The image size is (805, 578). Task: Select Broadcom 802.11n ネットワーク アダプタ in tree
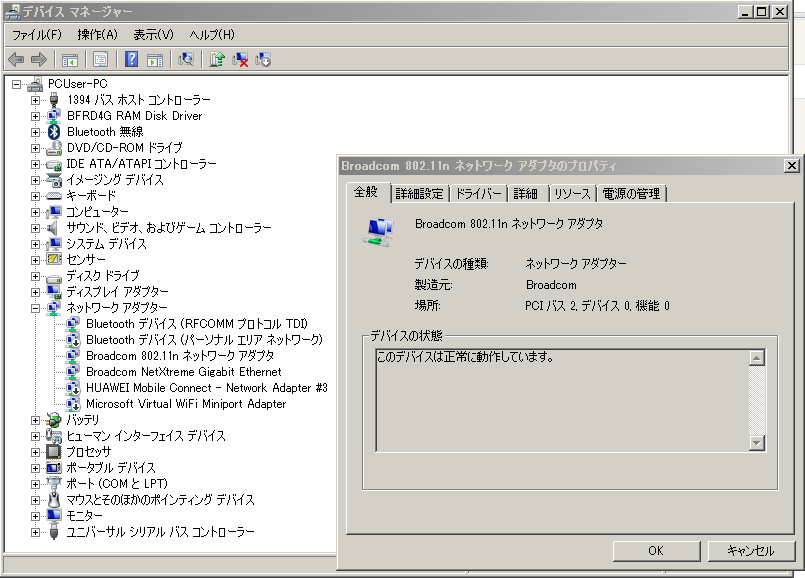[180, 356]
